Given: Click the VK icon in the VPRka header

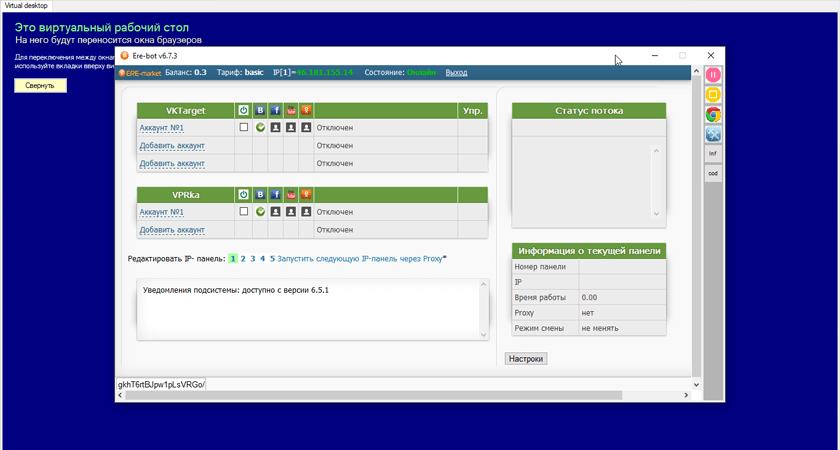Looking at the screenshot, I should 260,194.
